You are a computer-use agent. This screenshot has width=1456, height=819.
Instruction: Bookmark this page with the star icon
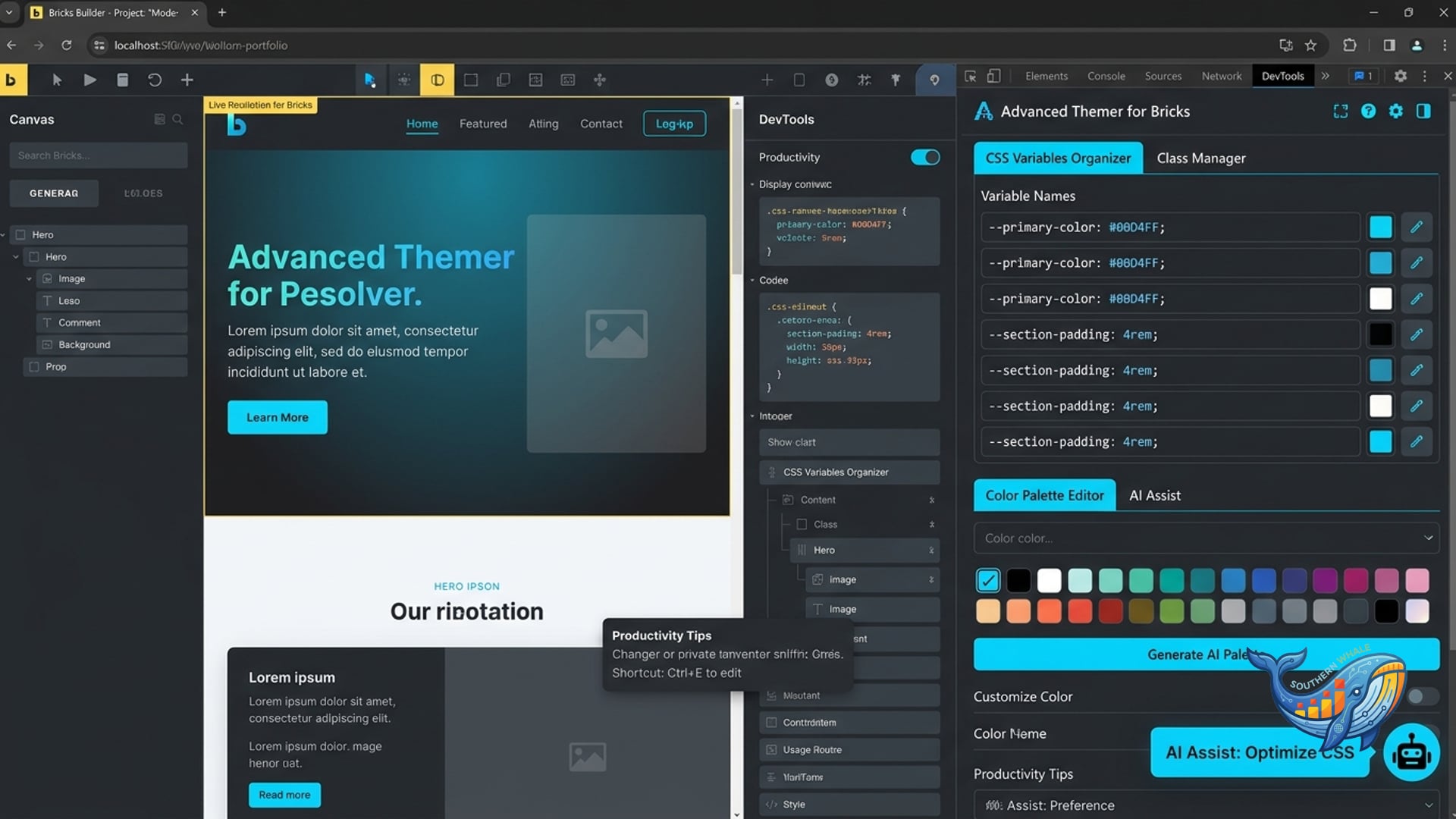[x=1310, y=45]
